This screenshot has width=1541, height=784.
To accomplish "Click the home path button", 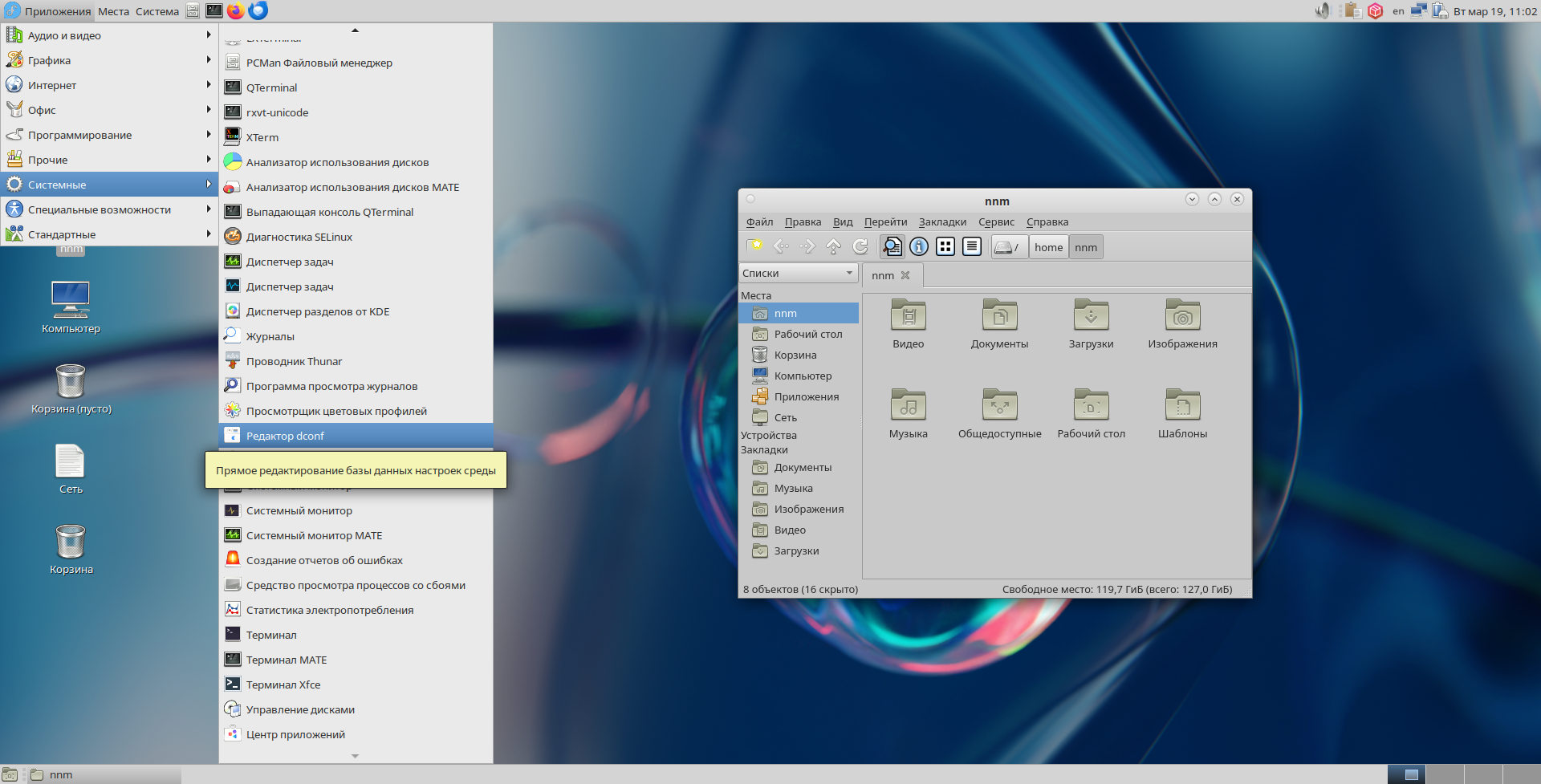I will (1048, 247).
